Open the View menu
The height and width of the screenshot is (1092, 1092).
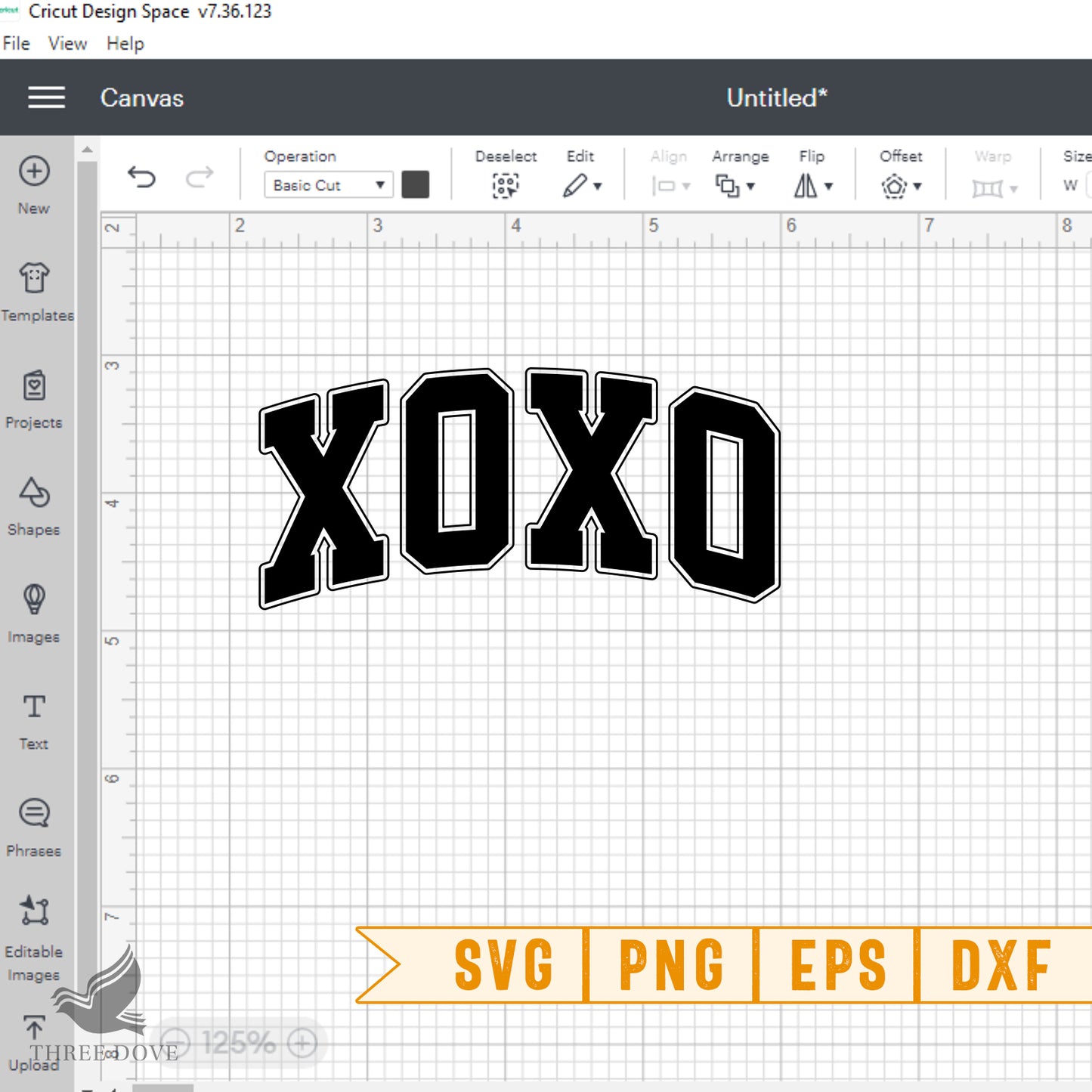(x=67, y=44)
